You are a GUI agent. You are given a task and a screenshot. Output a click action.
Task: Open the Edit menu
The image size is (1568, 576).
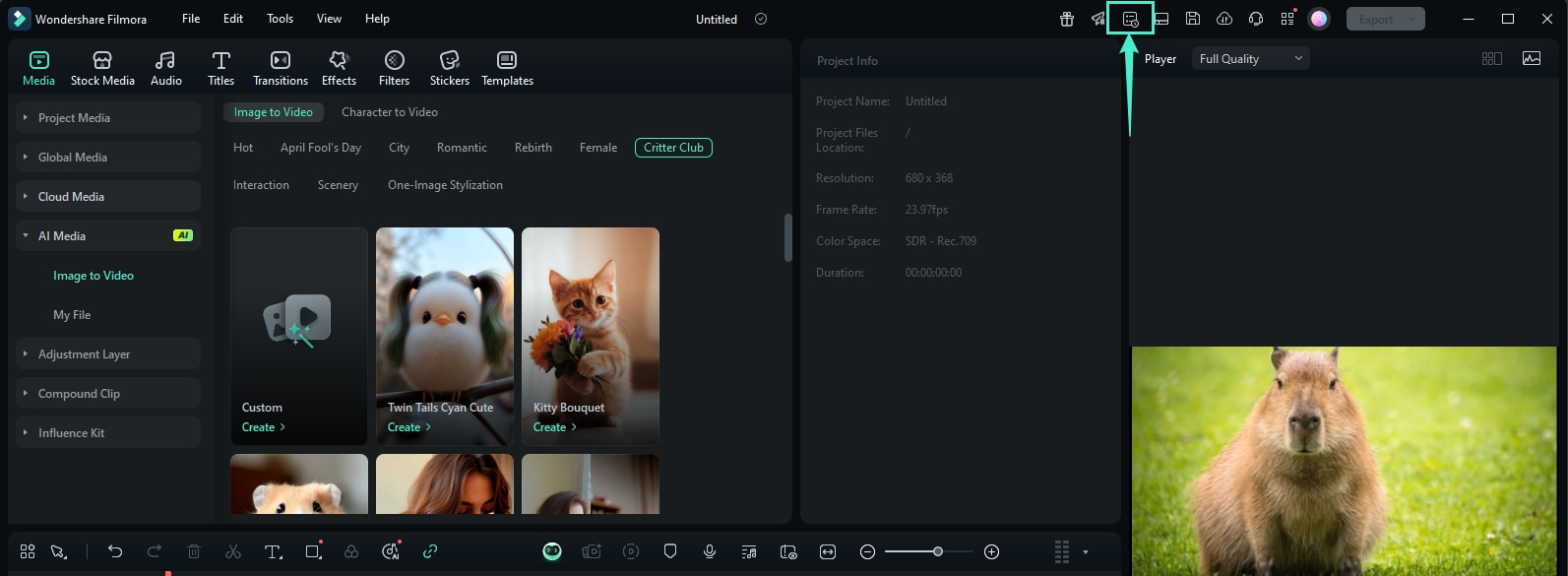coord(233,19)
